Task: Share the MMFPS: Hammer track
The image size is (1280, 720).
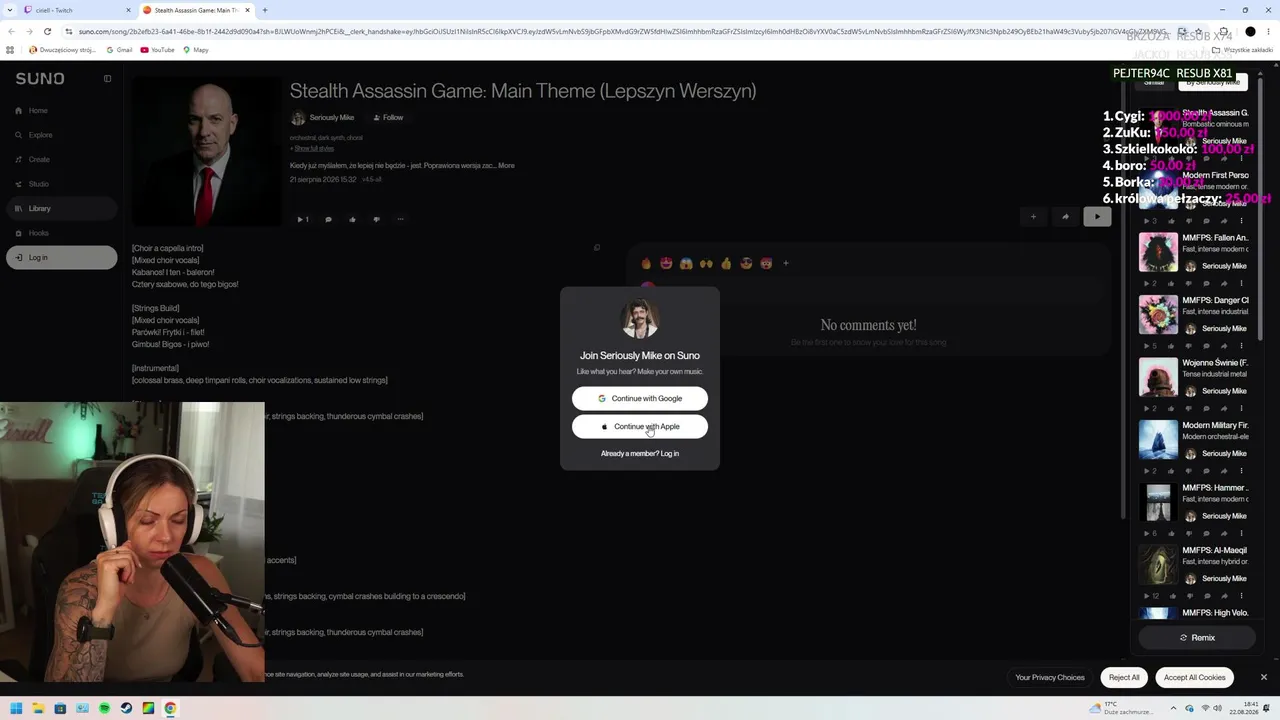Action: click(1224, 533)
